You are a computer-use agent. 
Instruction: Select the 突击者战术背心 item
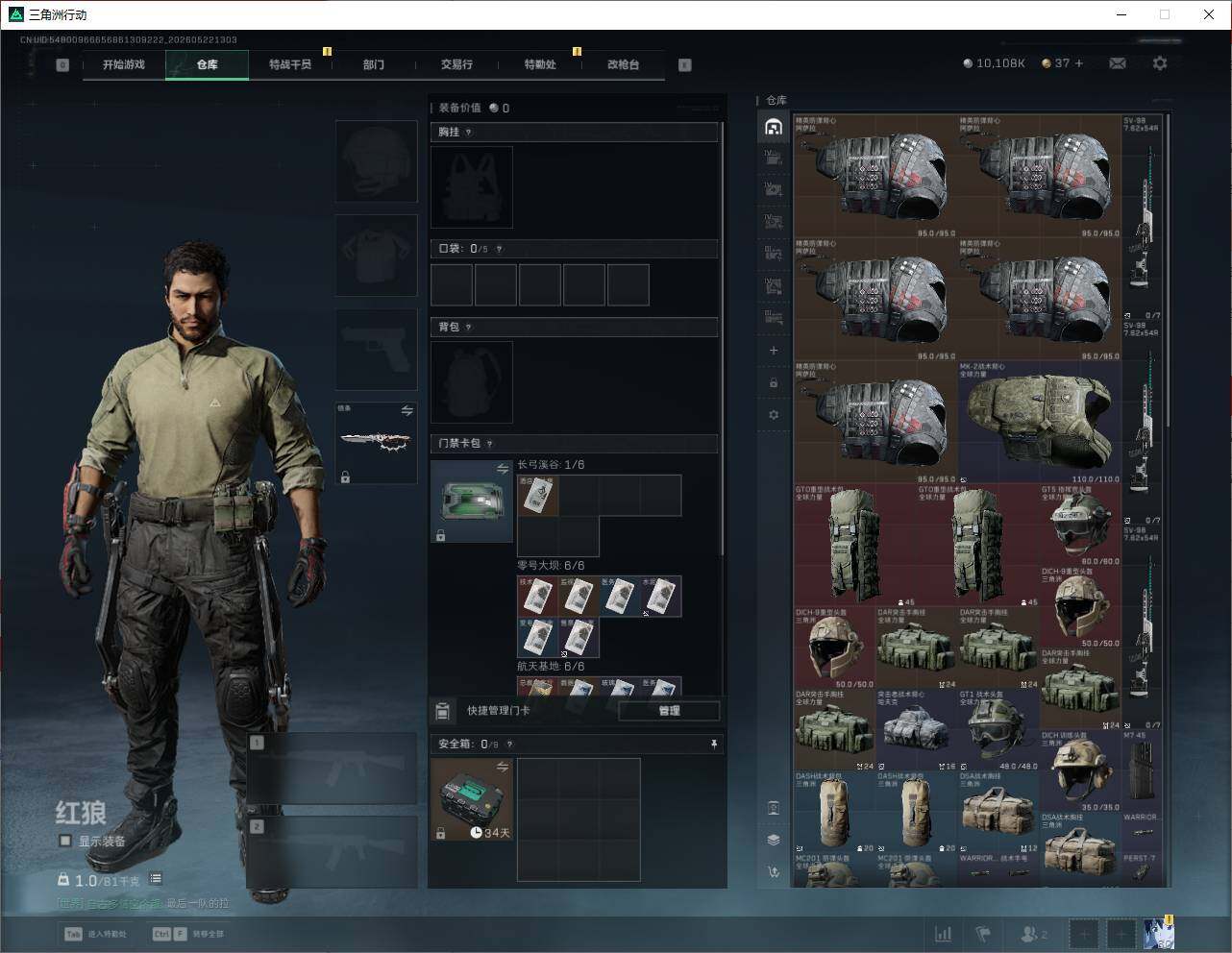[917, 729]
